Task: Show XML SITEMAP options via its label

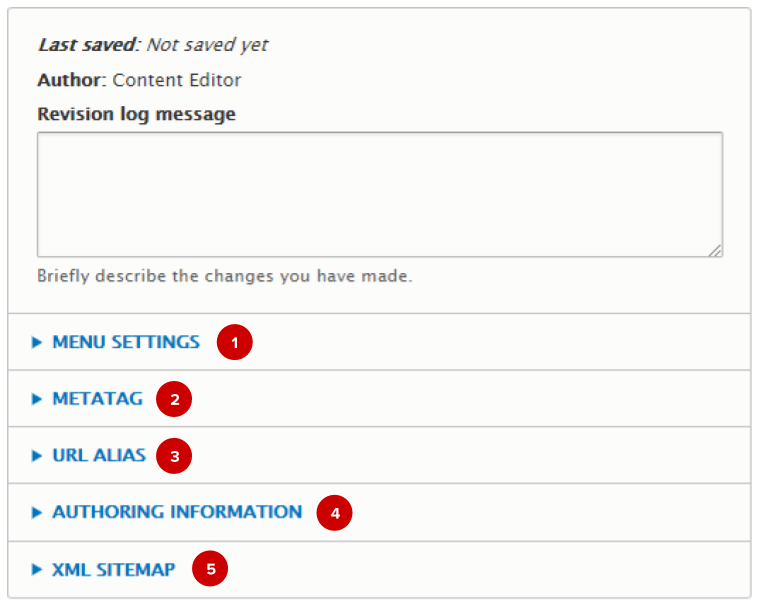Action: coord(114,570)
